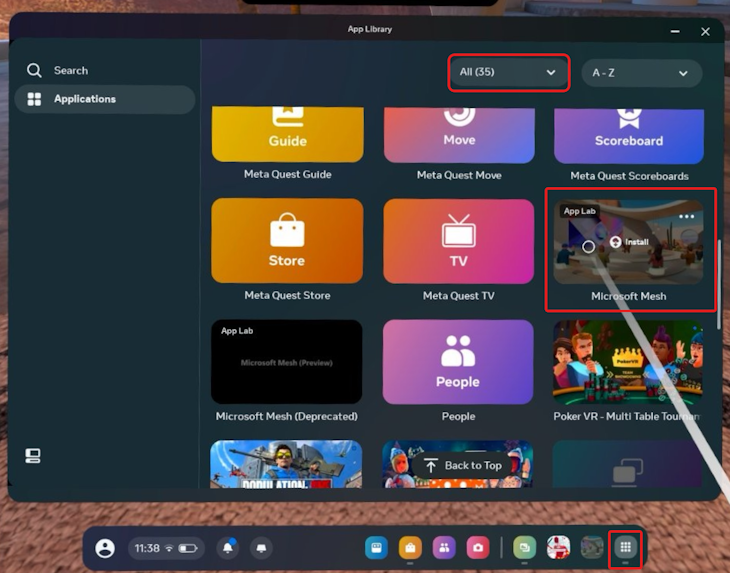Click the panel layout icon in left sidebar

point(33,456)
